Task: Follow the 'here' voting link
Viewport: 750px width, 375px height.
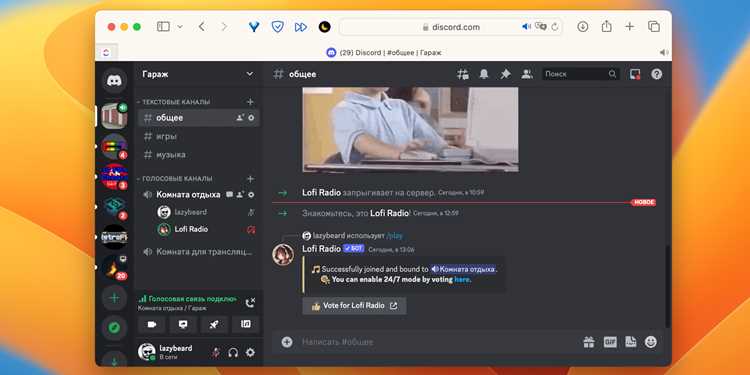Action: [x=462, y=279]
